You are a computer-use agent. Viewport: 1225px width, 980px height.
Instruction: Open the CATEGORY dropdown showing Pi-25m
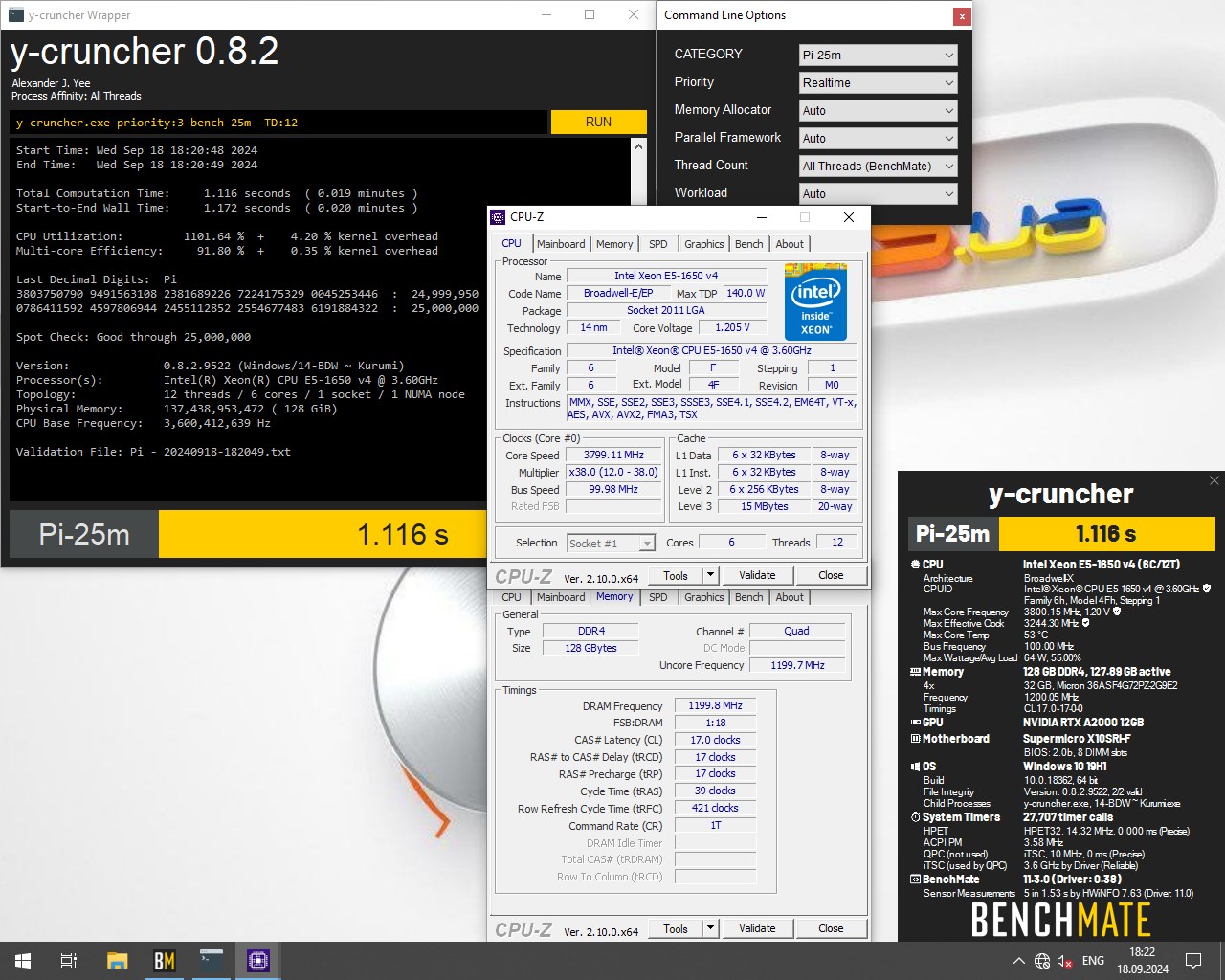tap(878, 56)
